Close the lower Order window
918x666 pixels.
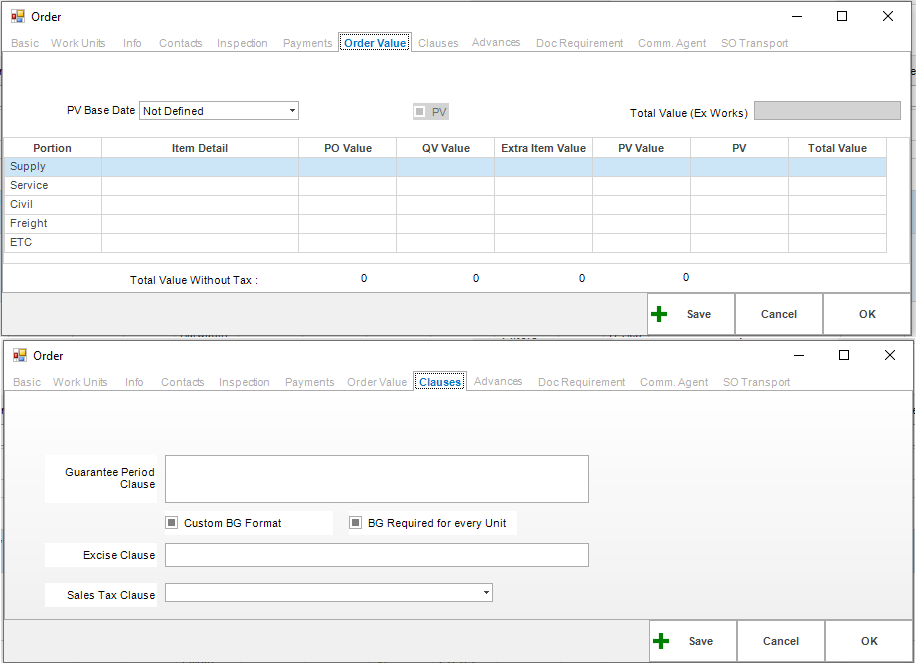[x=890, y=355]
